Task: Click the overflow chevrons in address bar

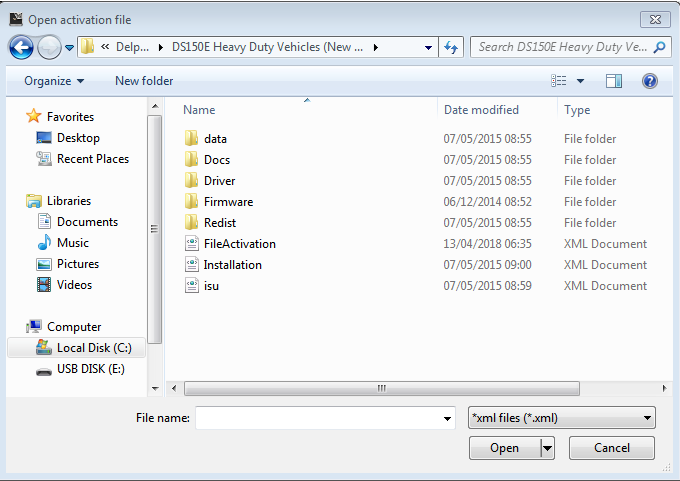Action: [105, 47]
